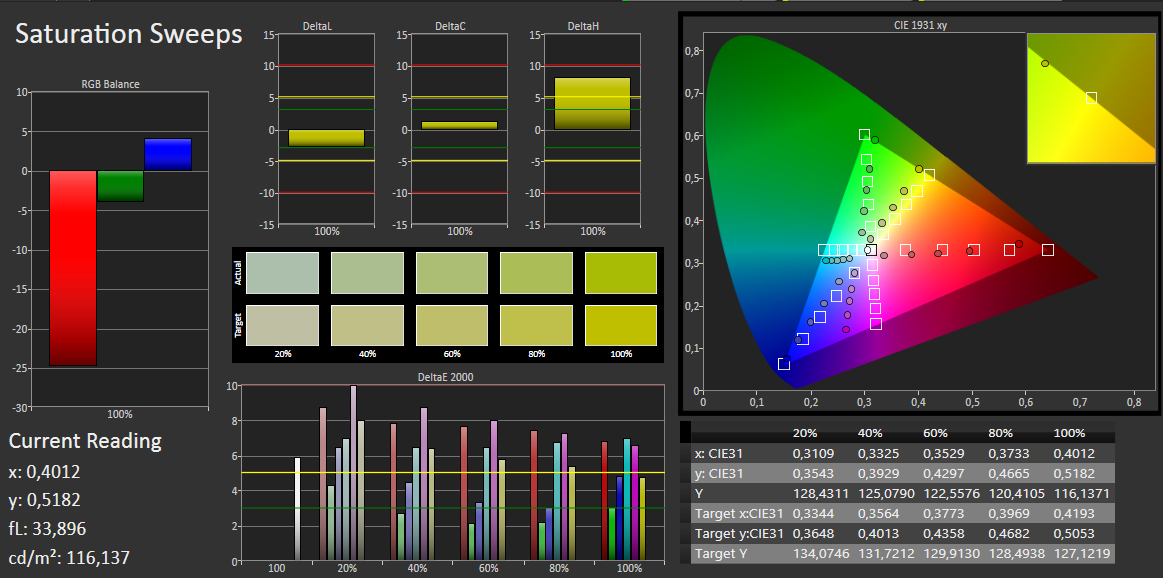Select the white bar in DeltaE 2000 chart
Screen dimensions: 1163x578
coord(297,509)
